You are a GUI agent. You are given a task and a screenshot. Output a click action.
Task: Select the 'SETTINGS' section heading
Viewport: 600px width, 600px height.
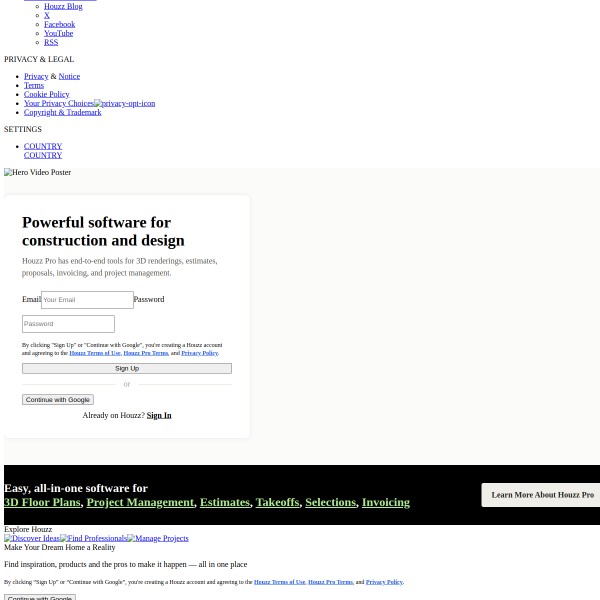(x=23, y=129)
